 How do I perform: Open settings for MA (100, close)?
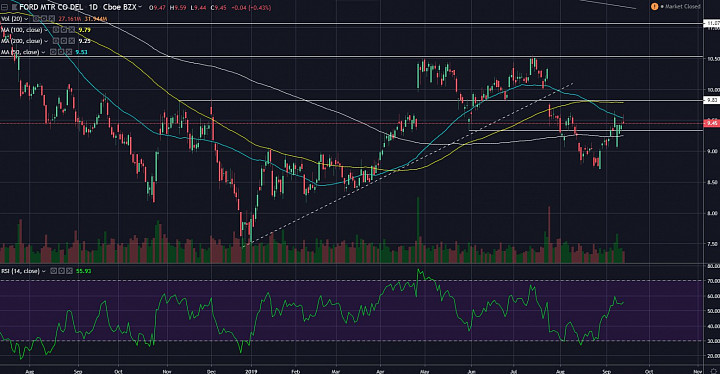[64, 30]
